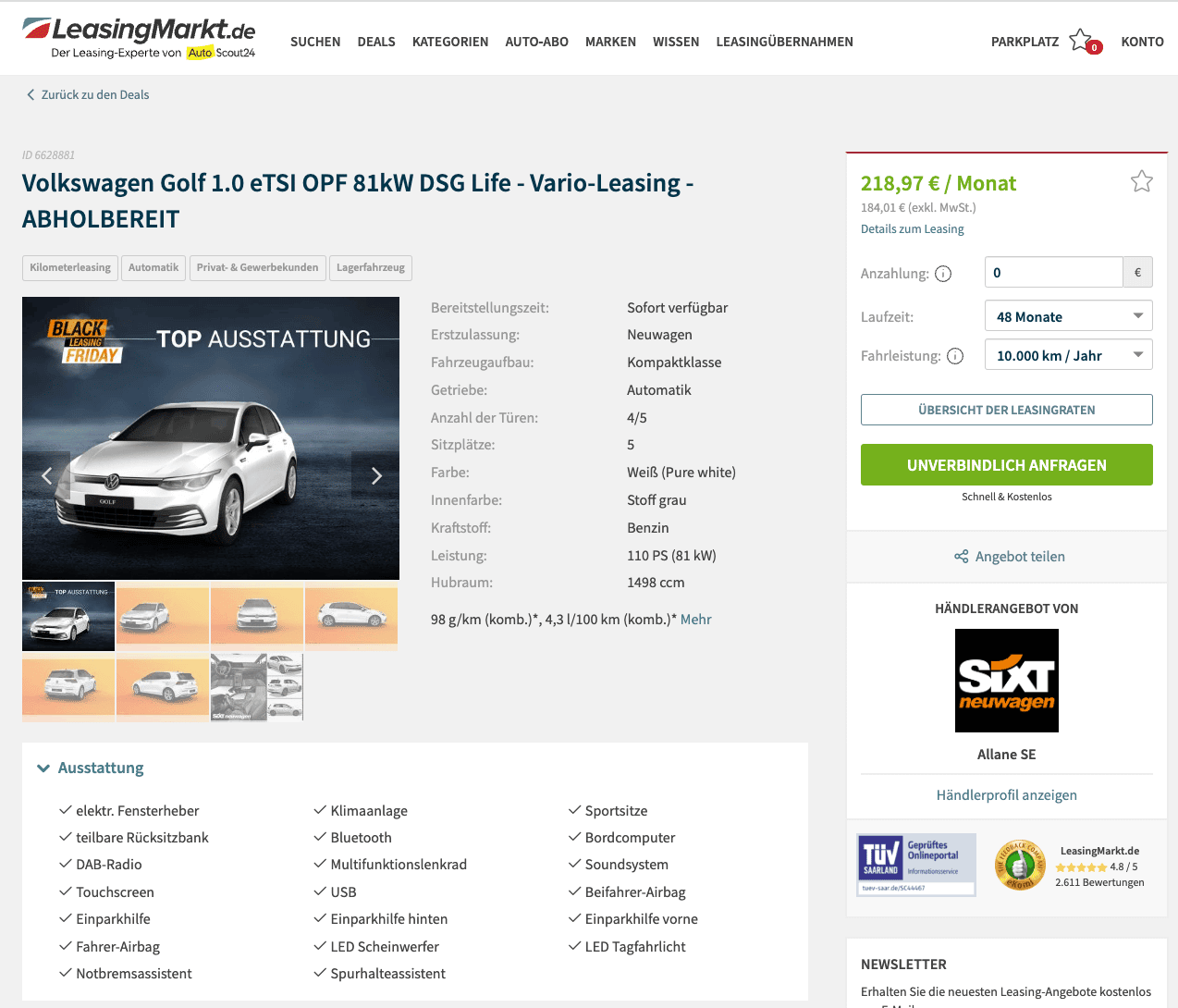Open the MARKEN menu
This screenshot has width=1178, height=1008.
tap(611, 42)
